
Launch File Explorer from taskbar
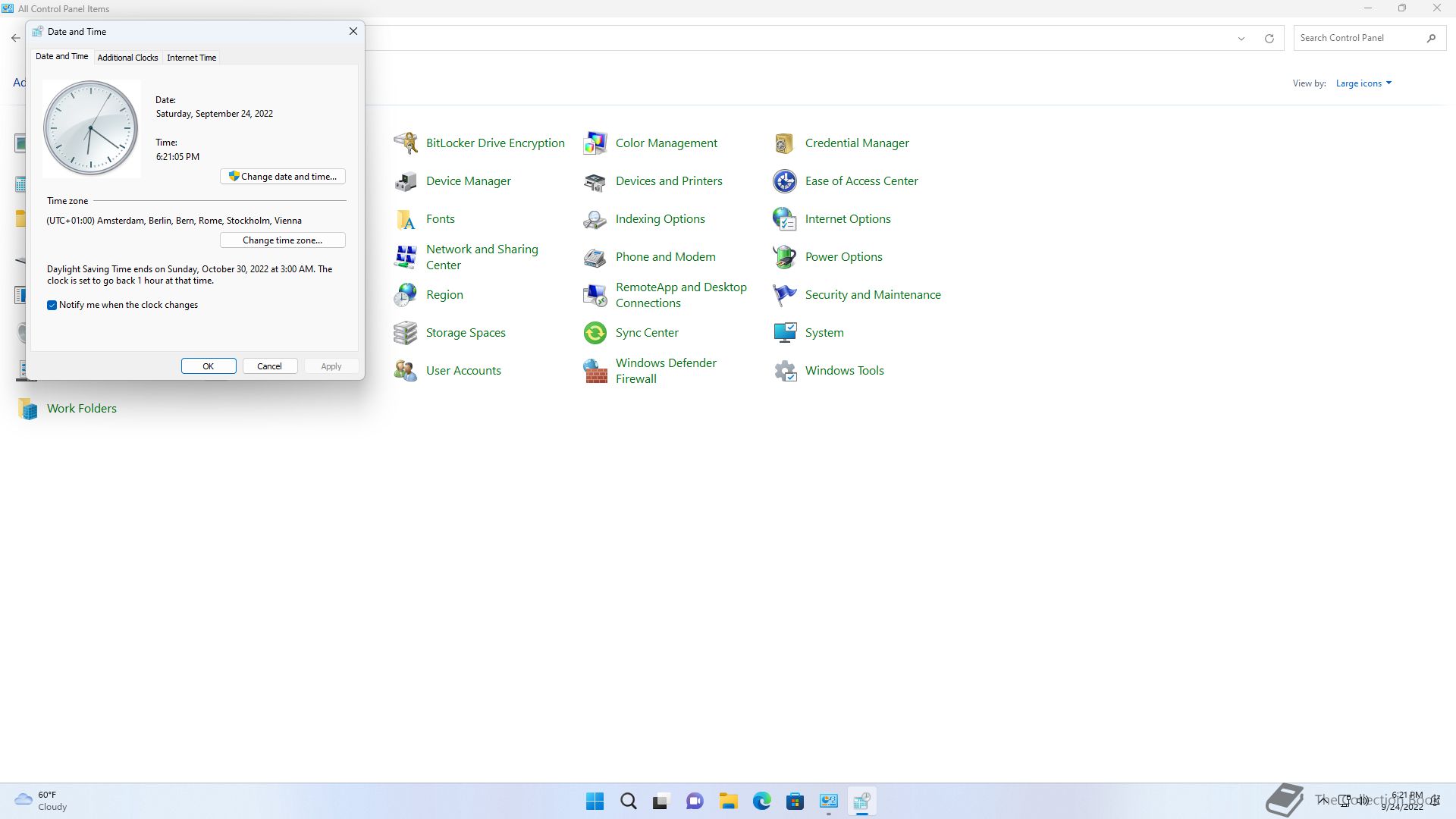729,802
